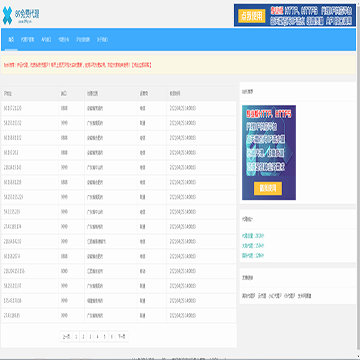Click the first link in the bottom sidebar box
This screenshot has height=360, width=360.
click(x=249, y=296)
